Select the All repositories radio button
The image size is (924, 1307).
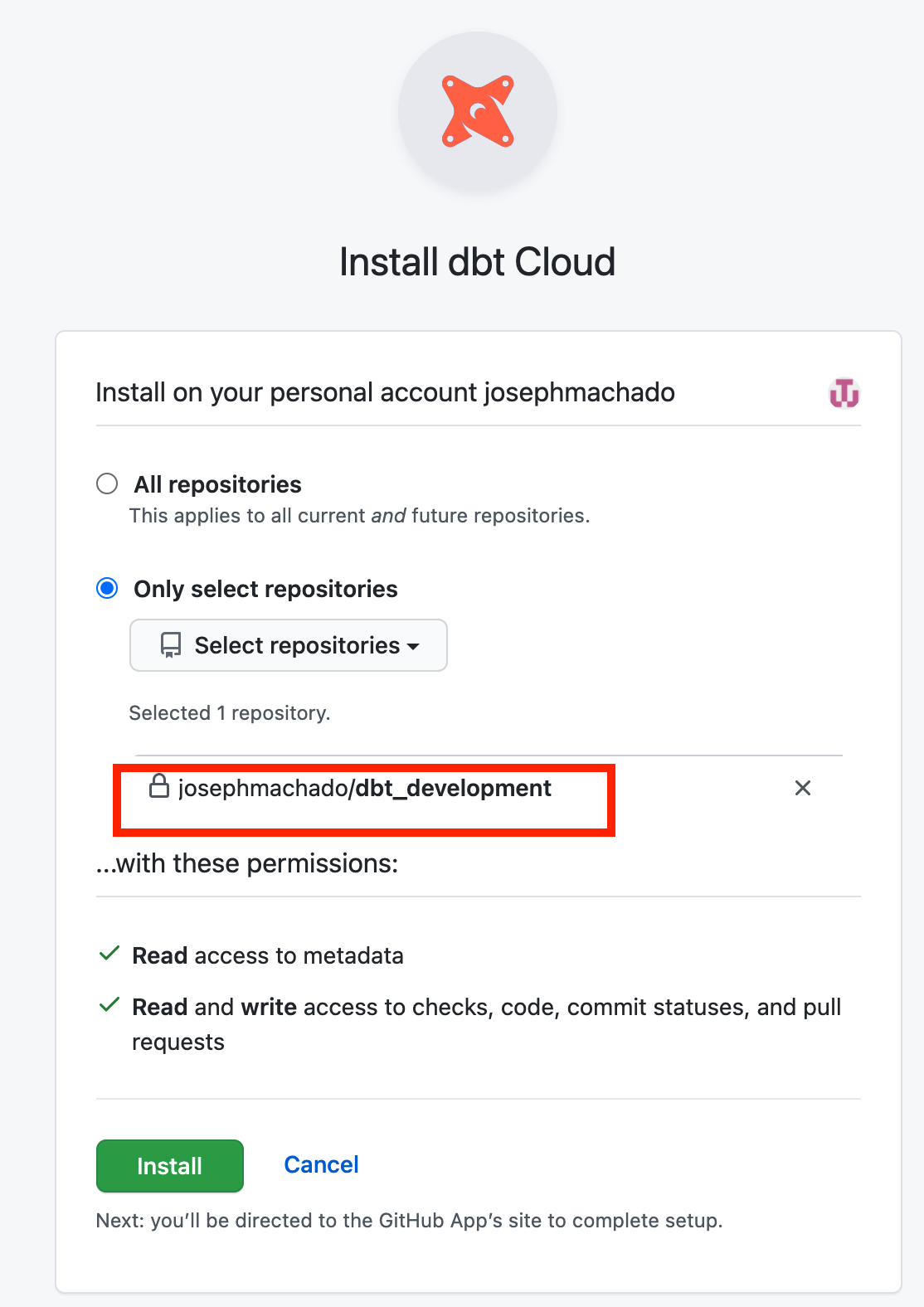click(107, 483)
